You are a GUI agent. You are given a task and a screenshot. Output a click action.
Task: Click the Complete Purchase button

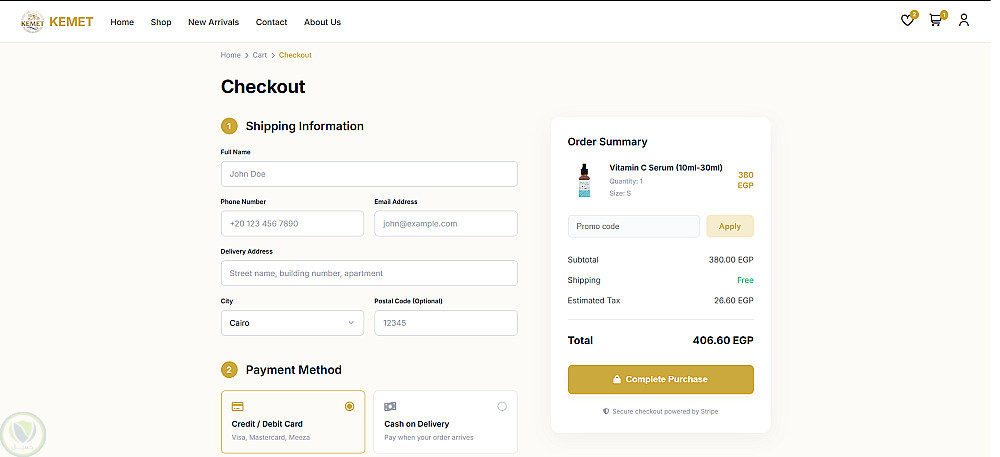click(x=660, y=380)
